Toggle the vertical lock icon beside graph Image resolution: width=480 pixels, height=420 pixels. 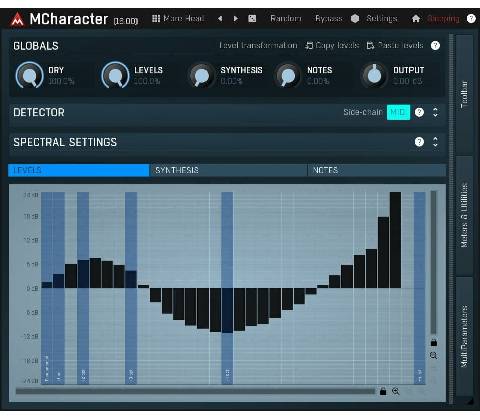coord(433,342)
